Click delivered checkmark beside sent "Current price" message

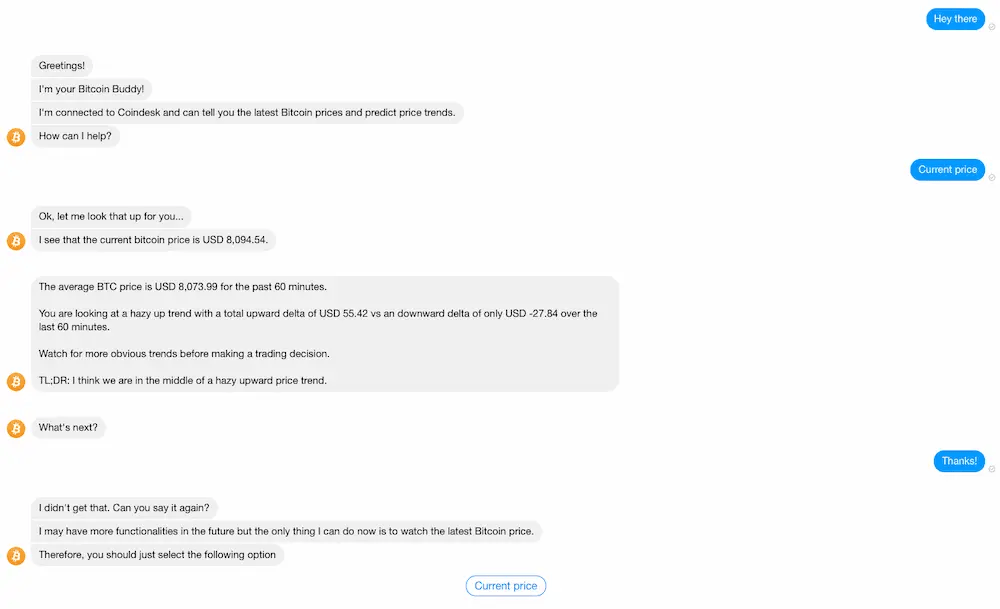[992, 178]
